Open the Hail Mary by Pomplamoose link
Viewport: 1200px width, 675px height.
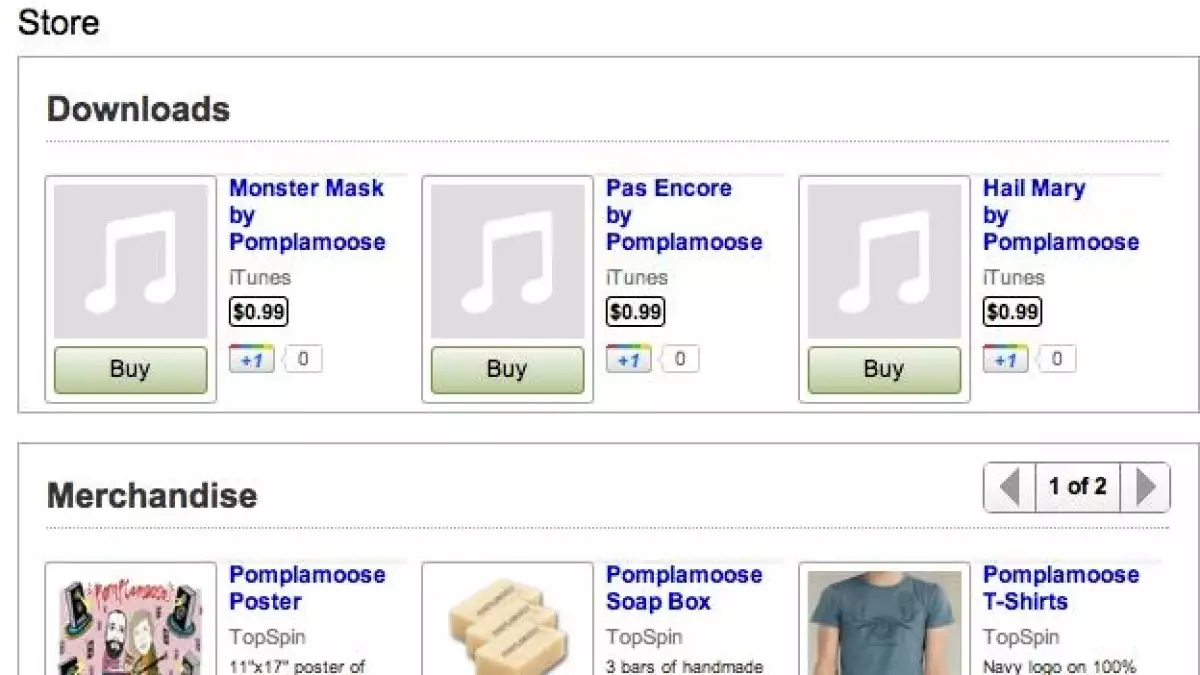click(x=1060, y=215)
